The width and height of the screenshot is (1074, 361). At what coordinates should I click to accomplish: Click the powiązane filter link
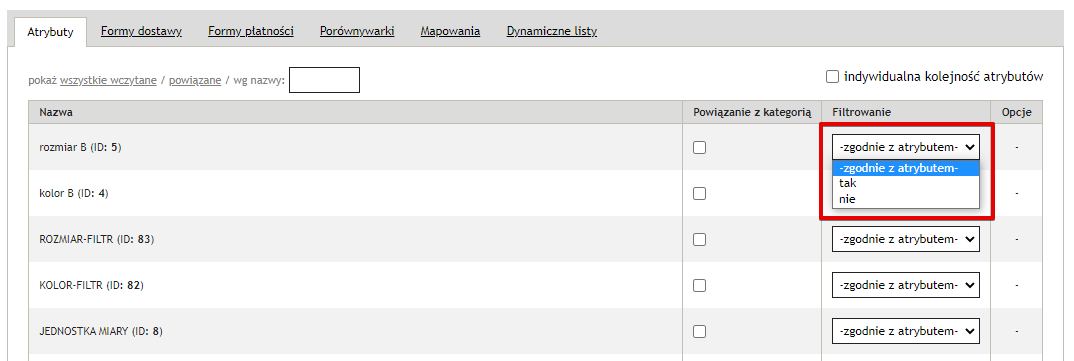click(x=195, y=80)
